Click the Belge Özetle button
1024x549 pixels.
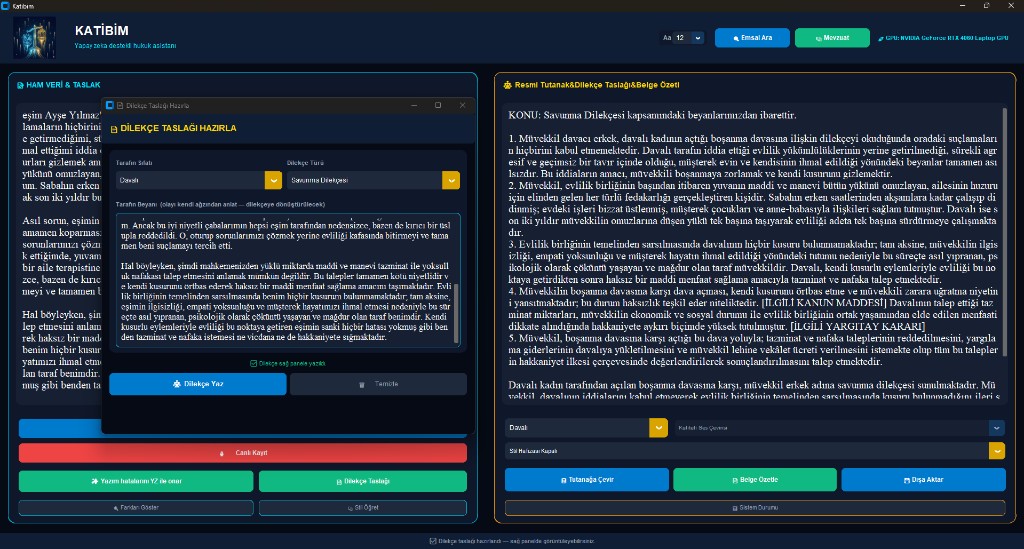pos(755,480)
